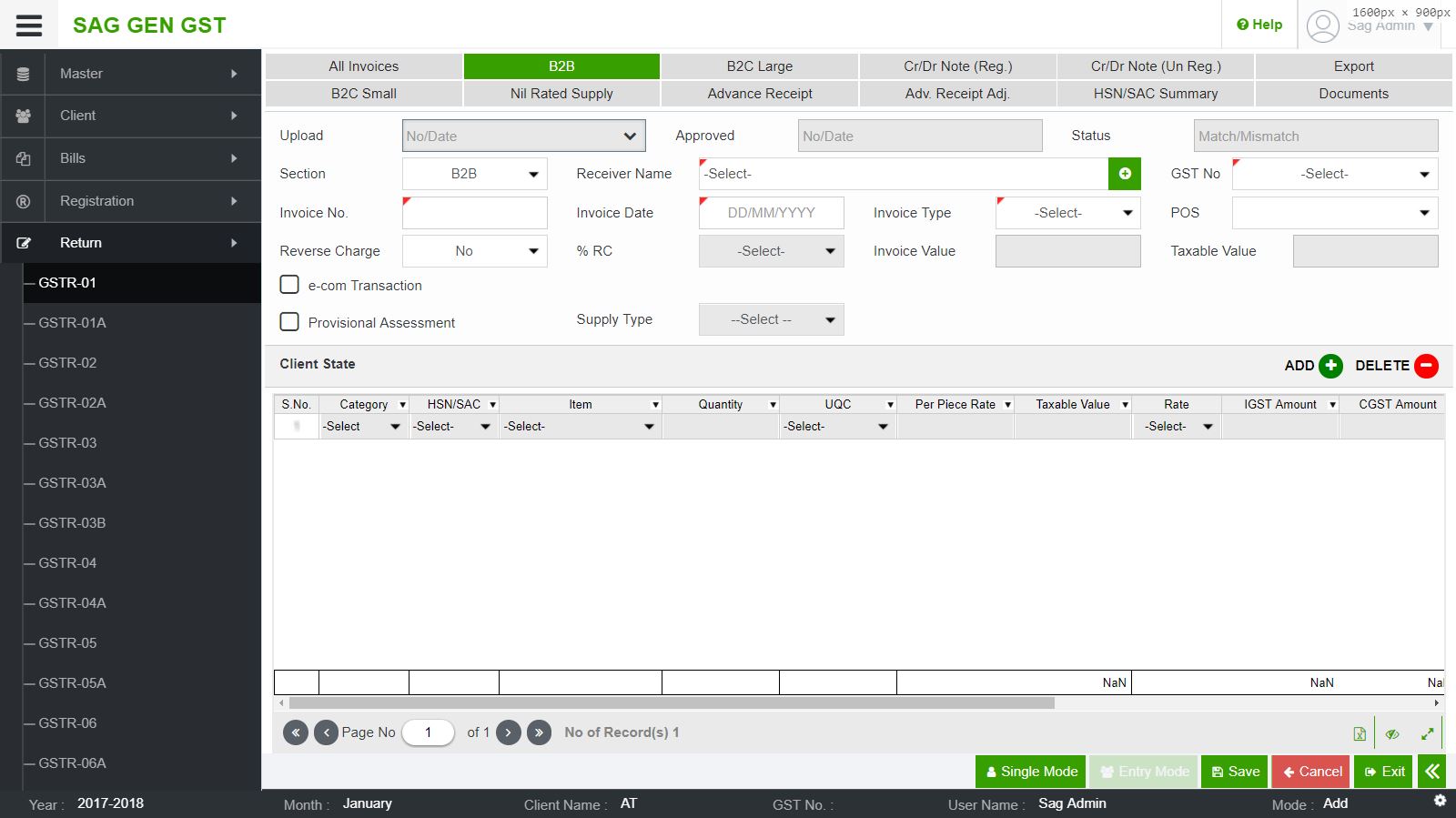1456x818 pixels.
Task: Click the Return edit icon in sidebar
Action: tap(24, 243)
